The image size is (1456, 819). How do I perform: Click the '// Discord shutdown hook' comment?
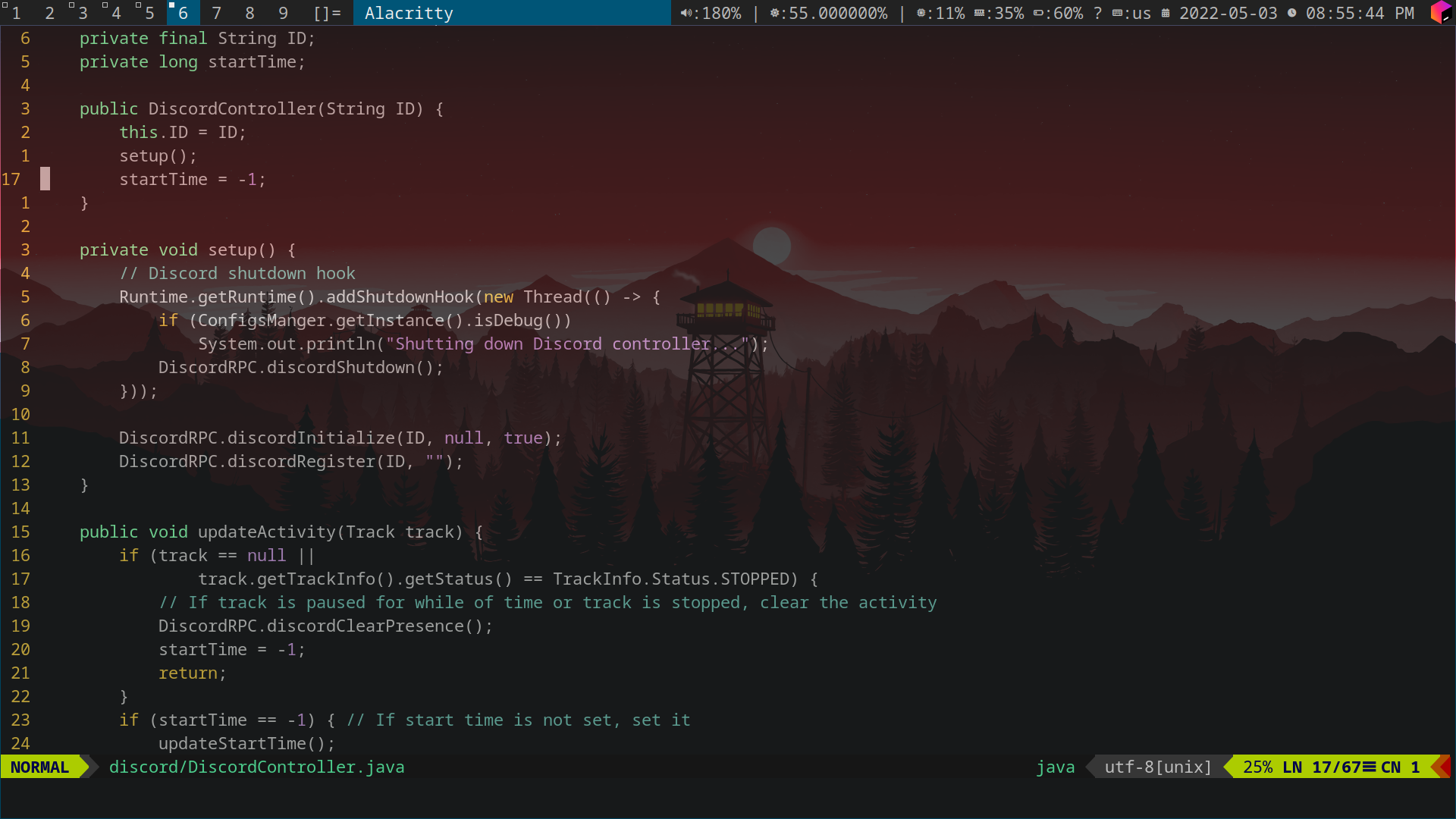pyautogui.click(x=237, y=273)
